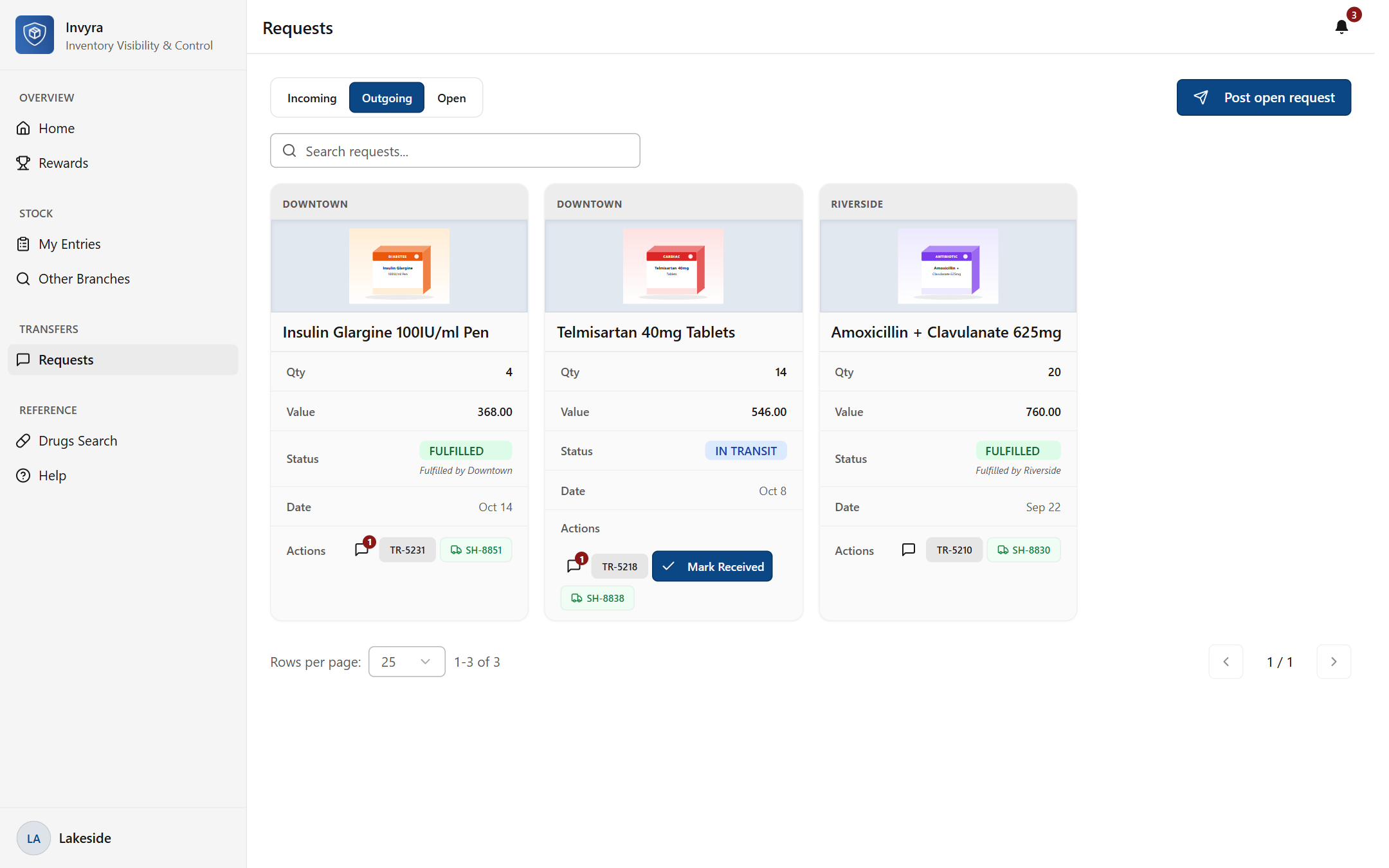Open shipment SH-8851
The image size is (1389, 868).
[x=476, y=550]
